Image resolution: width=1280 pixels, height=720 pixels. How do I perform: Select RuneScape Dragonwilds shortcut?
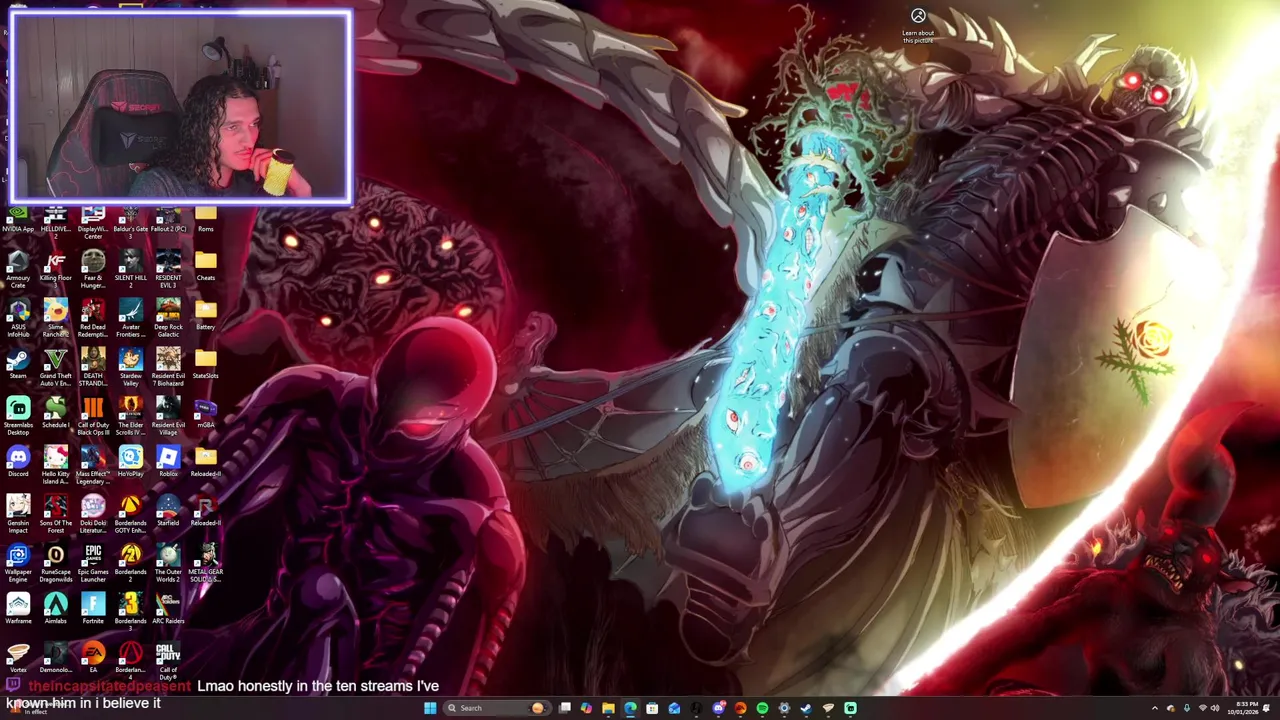(x=55, y=564)
